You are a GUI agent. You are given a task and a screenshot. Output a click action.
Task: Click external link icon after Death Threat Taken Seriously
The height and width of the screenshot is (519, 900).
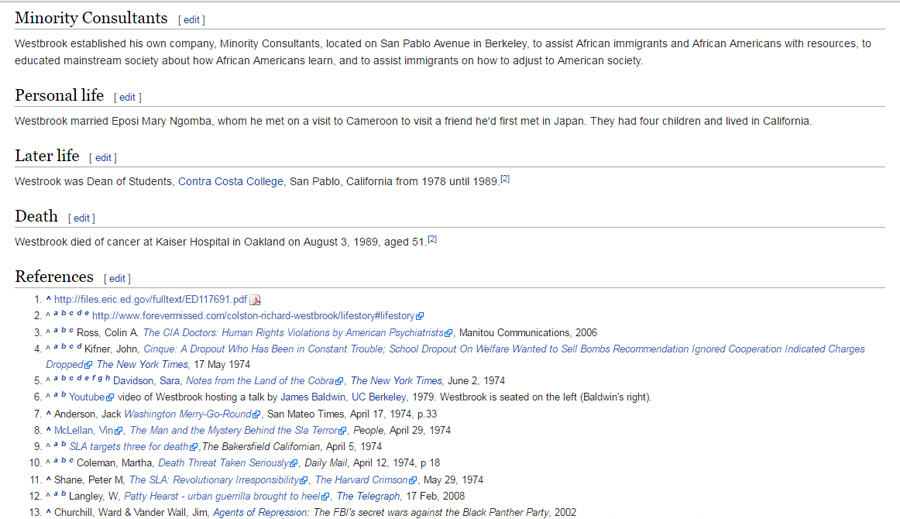pos(296,463)
